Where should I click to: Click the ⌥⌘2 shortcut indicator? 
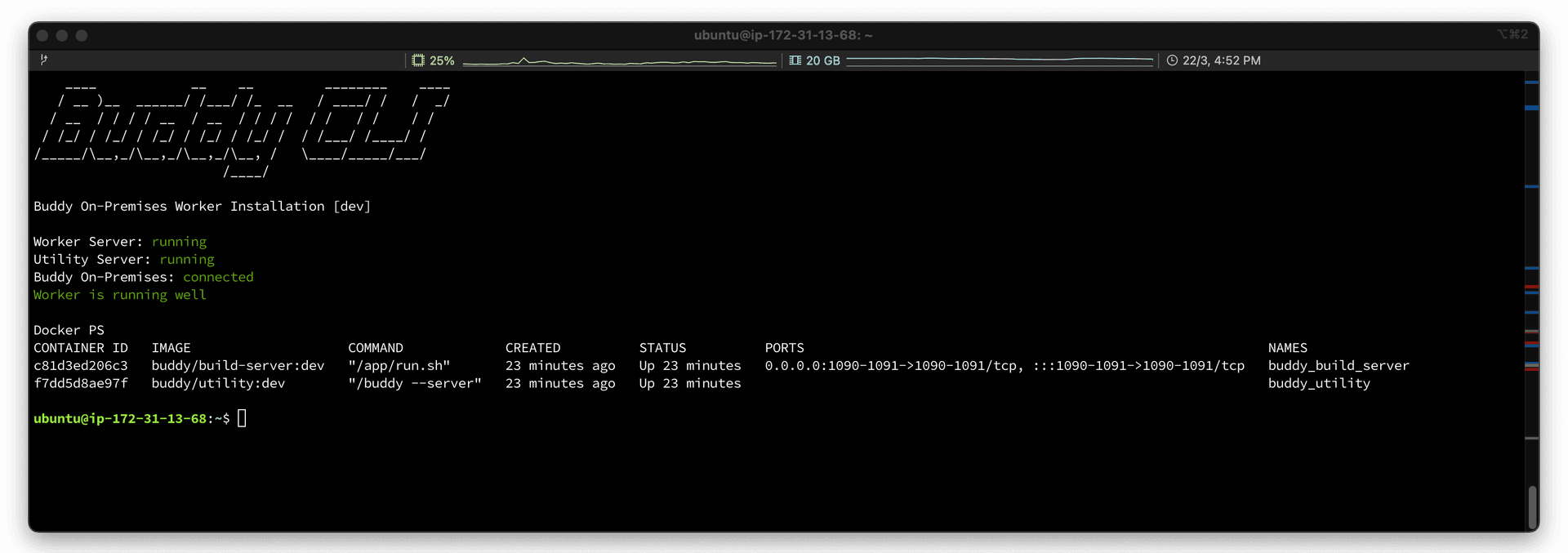pyautogui.click(x=1512, y=34)
